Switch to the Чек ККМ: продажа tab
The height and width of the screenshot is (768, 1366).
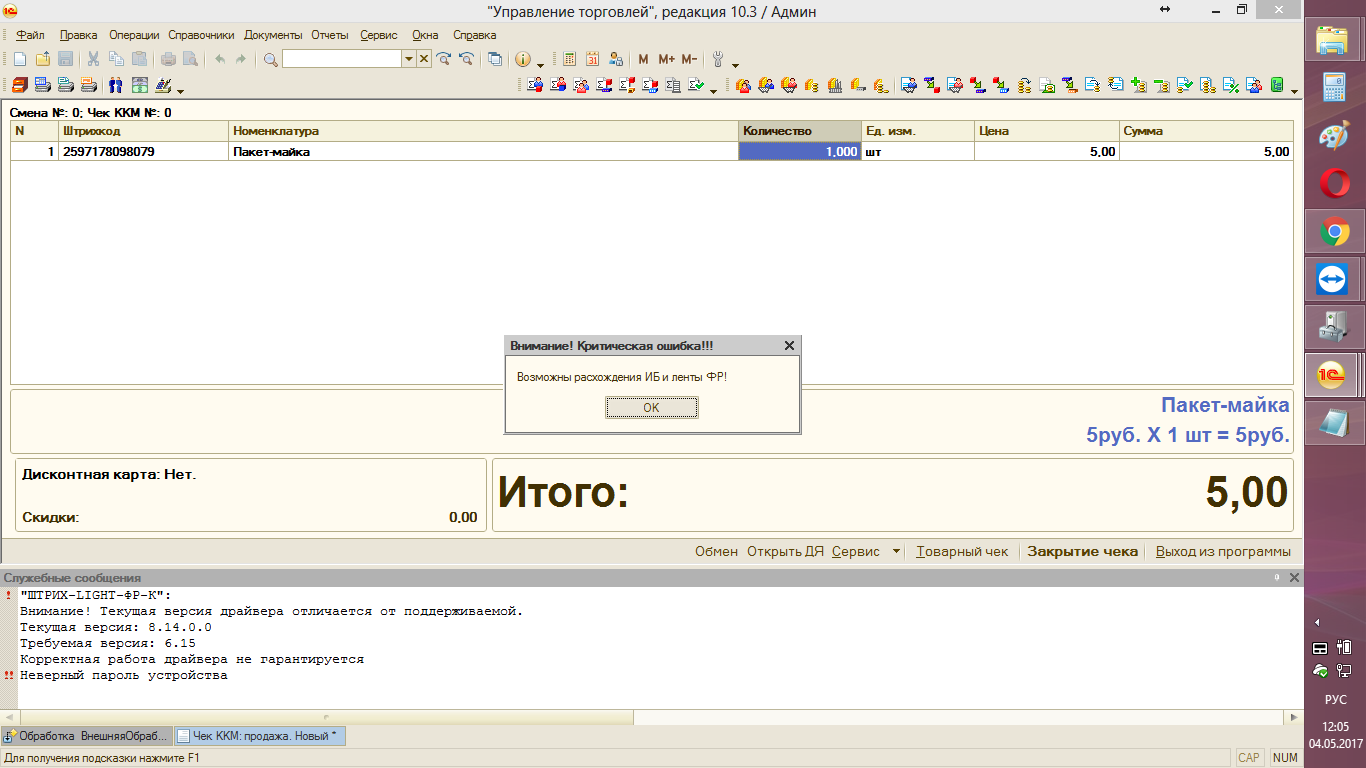pyautogui.click(x=260, y=736)
